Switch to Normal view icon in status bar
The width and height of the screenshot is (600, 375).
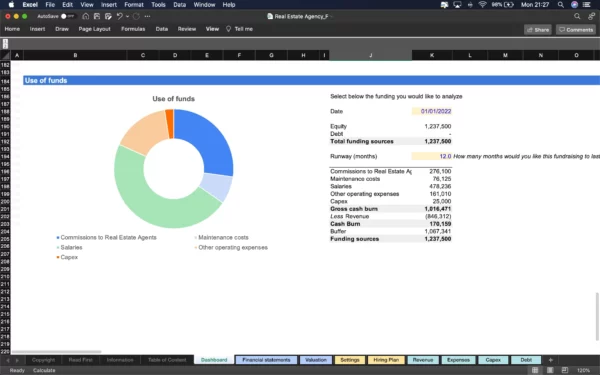point(535,370)
